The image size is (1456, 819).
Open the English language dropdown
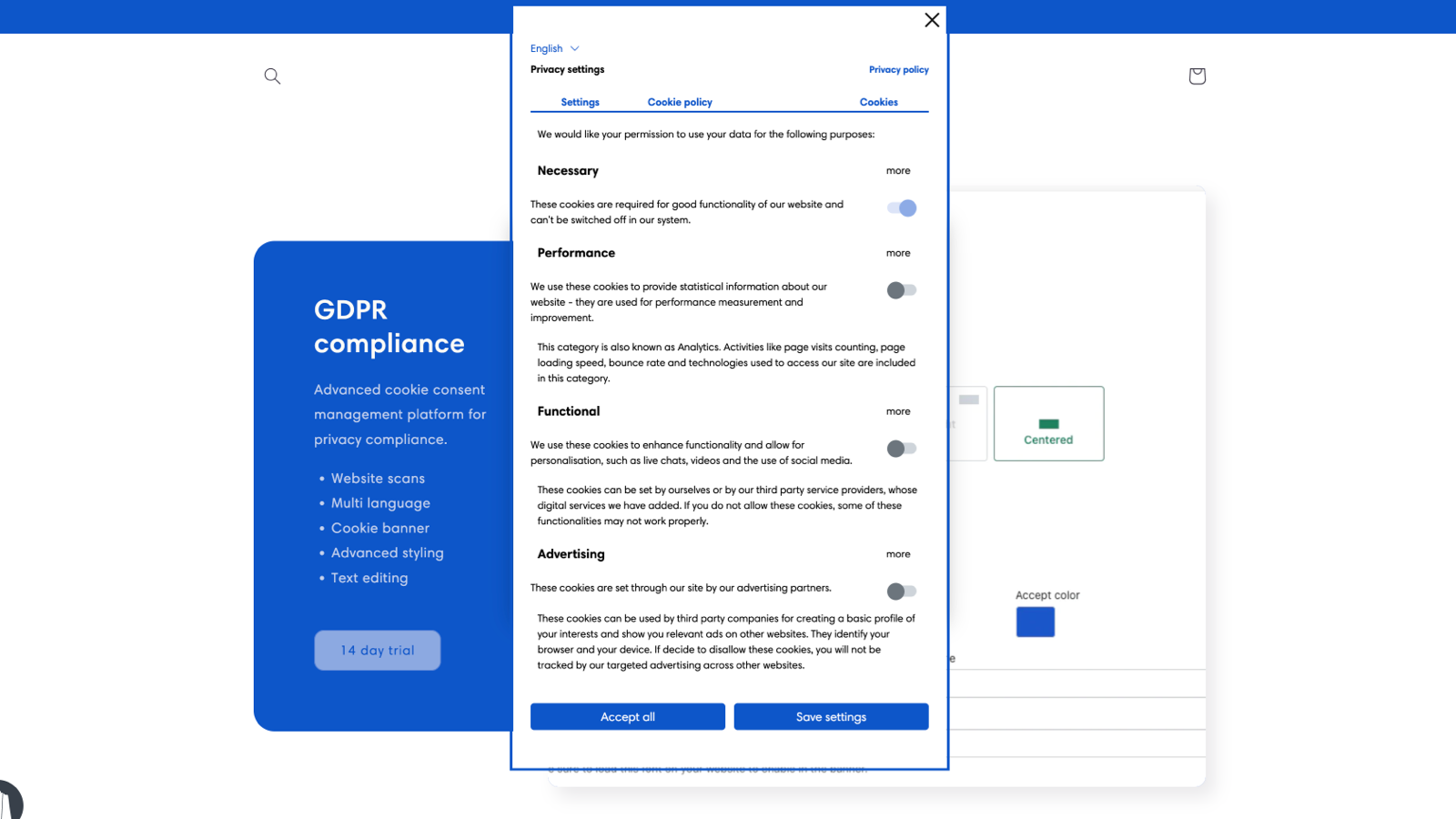click(x=554, y=48)
